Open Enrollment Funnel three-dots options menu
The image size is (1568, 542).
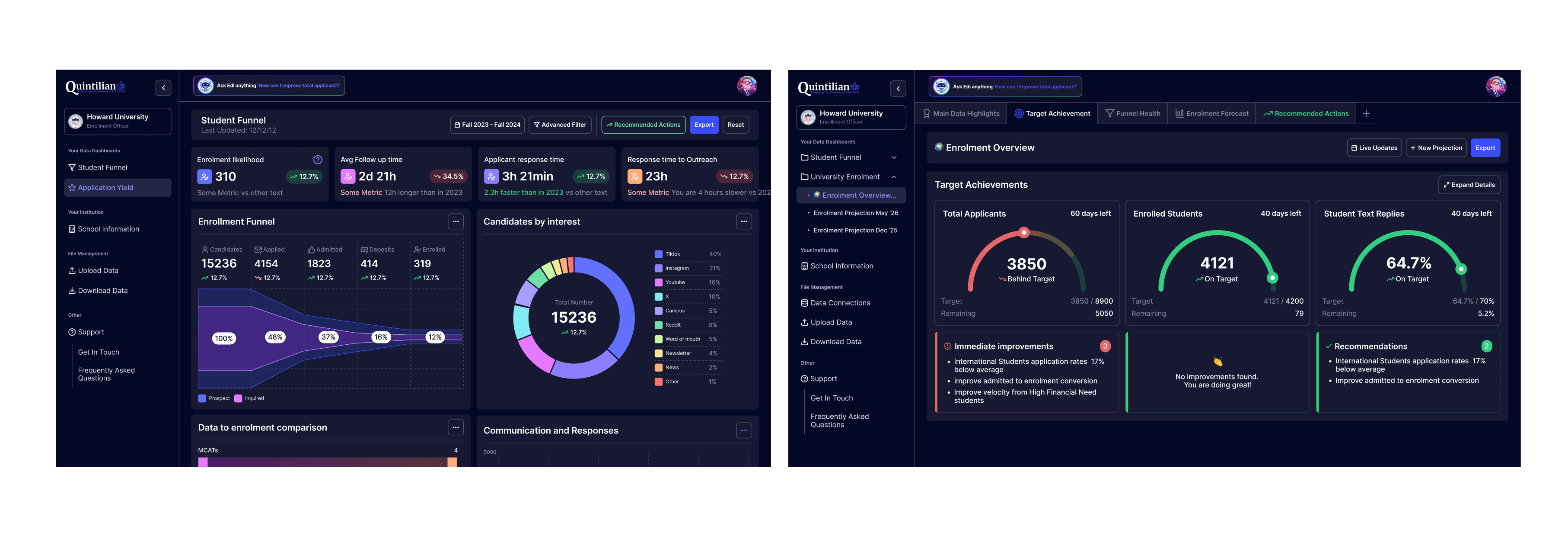coord(455,221)
